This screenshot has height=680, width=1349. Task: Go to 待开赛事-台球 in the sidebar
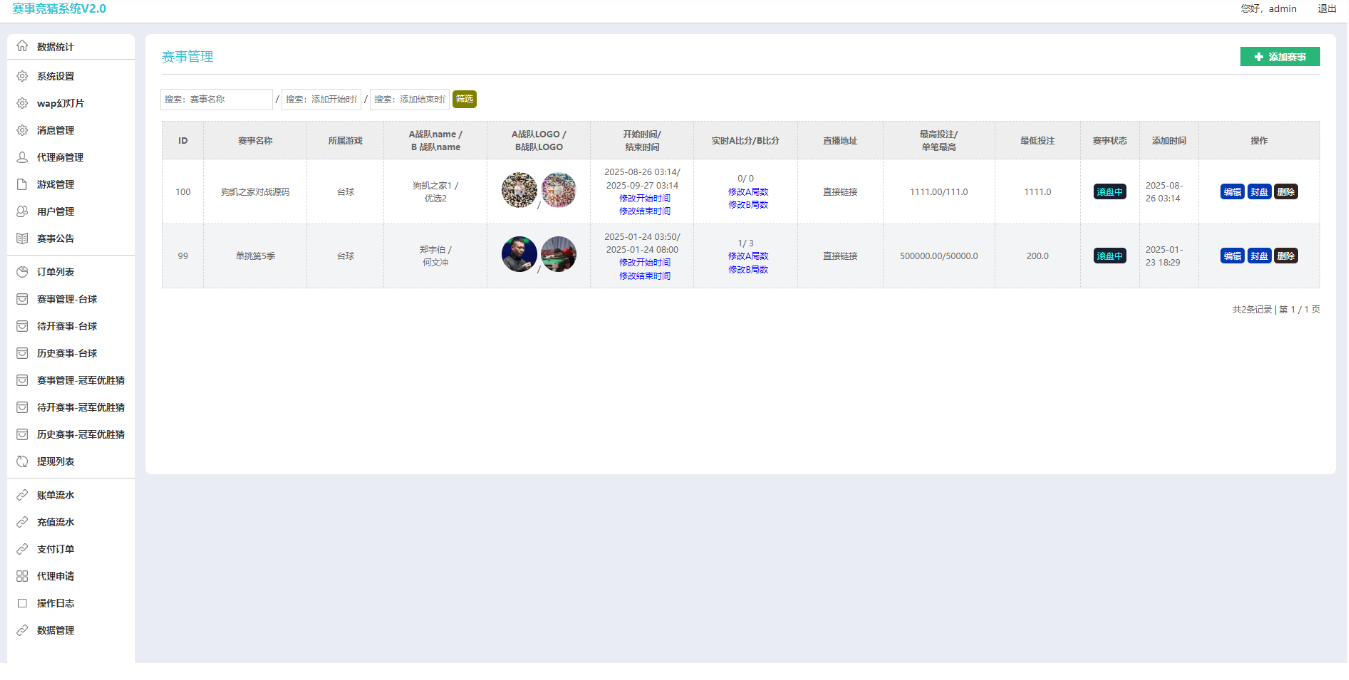click(x=66, y=326)
